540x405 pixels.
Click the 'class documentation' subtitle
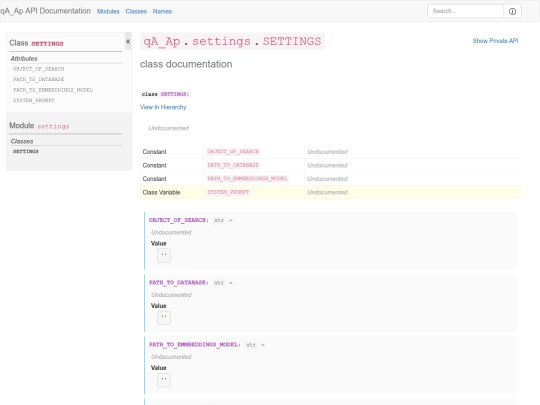pos(186,64)
